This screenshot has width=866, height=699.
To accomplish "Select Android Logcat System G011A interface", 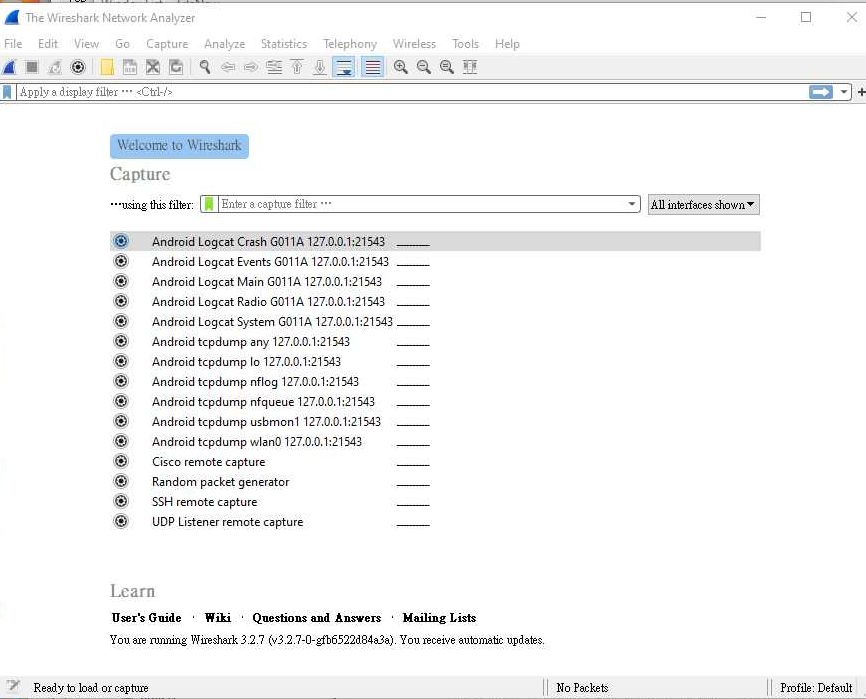I will (435, 321).
